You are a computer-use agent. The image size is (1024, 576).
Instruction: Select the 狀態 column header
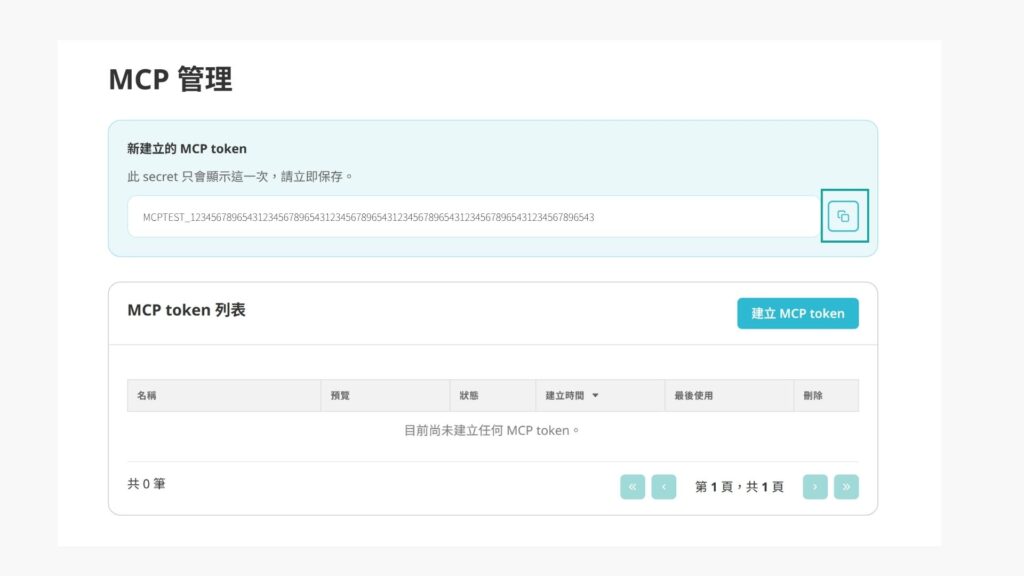(x=469, y=396)
